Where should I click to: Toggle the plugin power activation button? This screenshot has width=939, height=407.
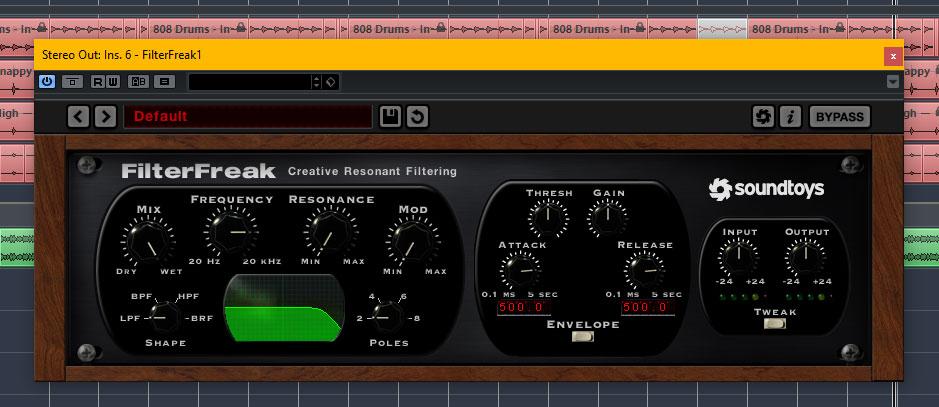47,81
